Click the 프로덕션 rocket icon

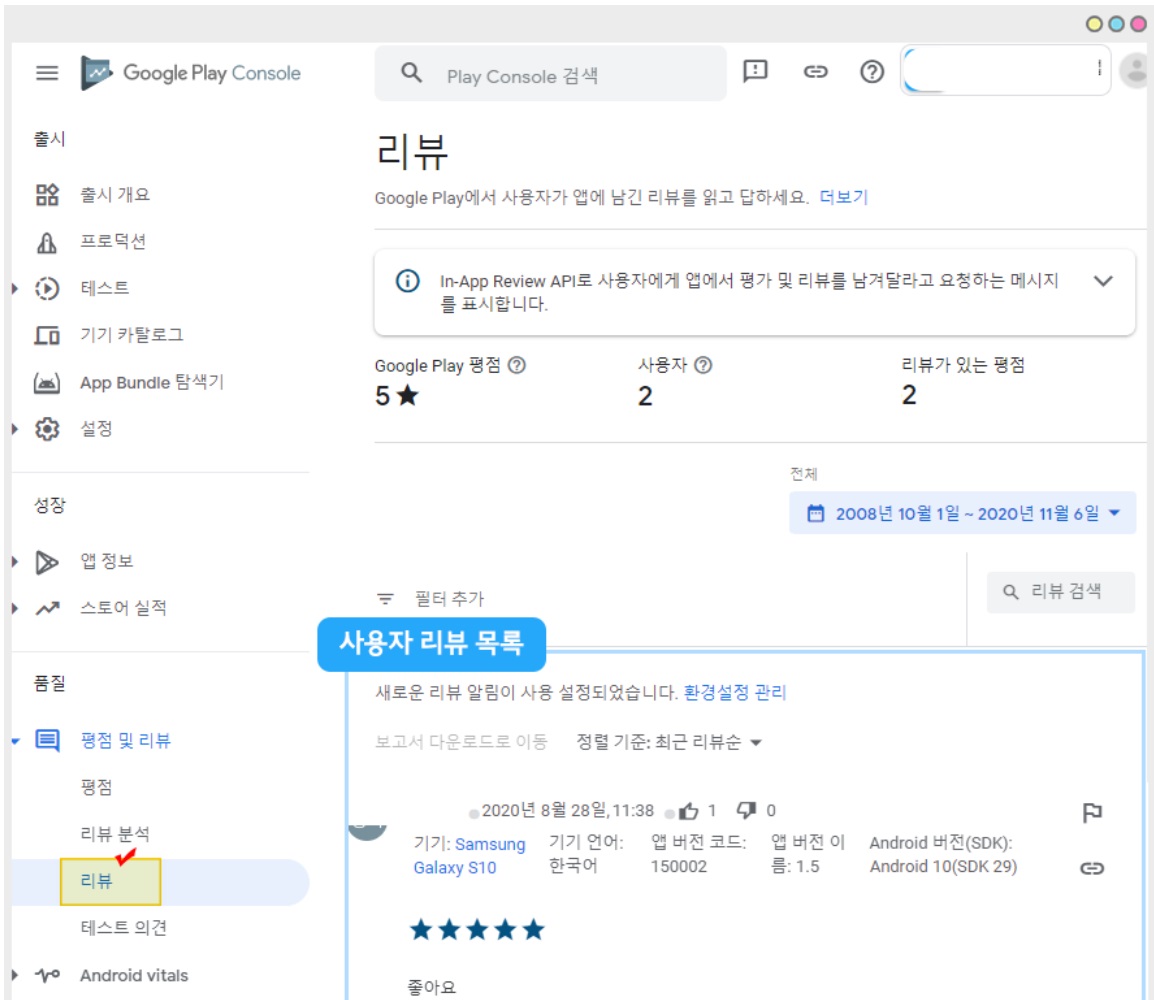[47, 242]
